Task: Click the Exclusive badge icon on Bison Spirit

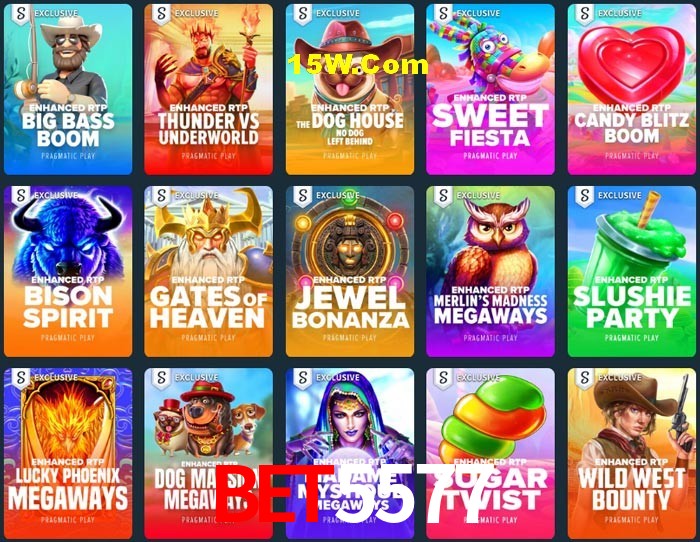Action: tap(21, 196)
